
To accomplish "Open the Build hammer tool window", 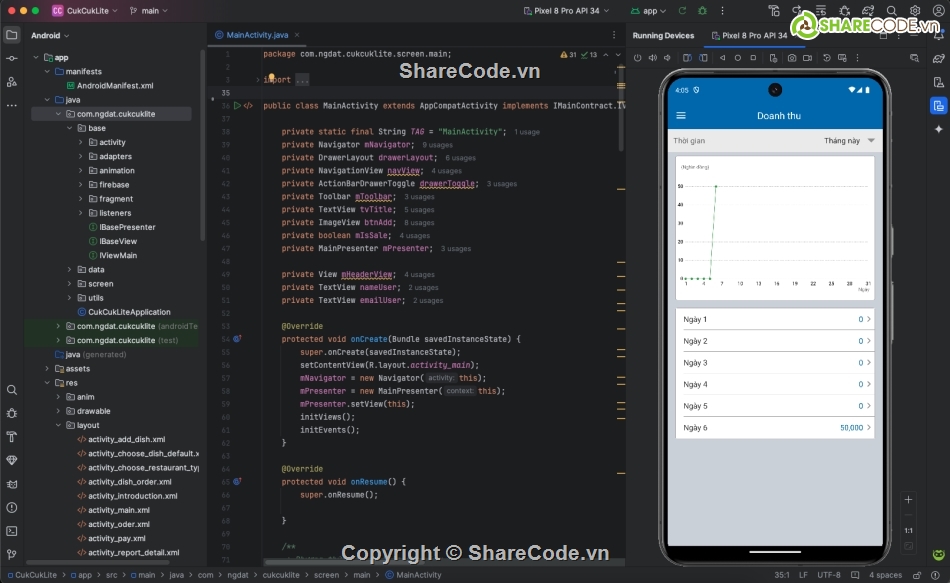I will click(12, 437).
